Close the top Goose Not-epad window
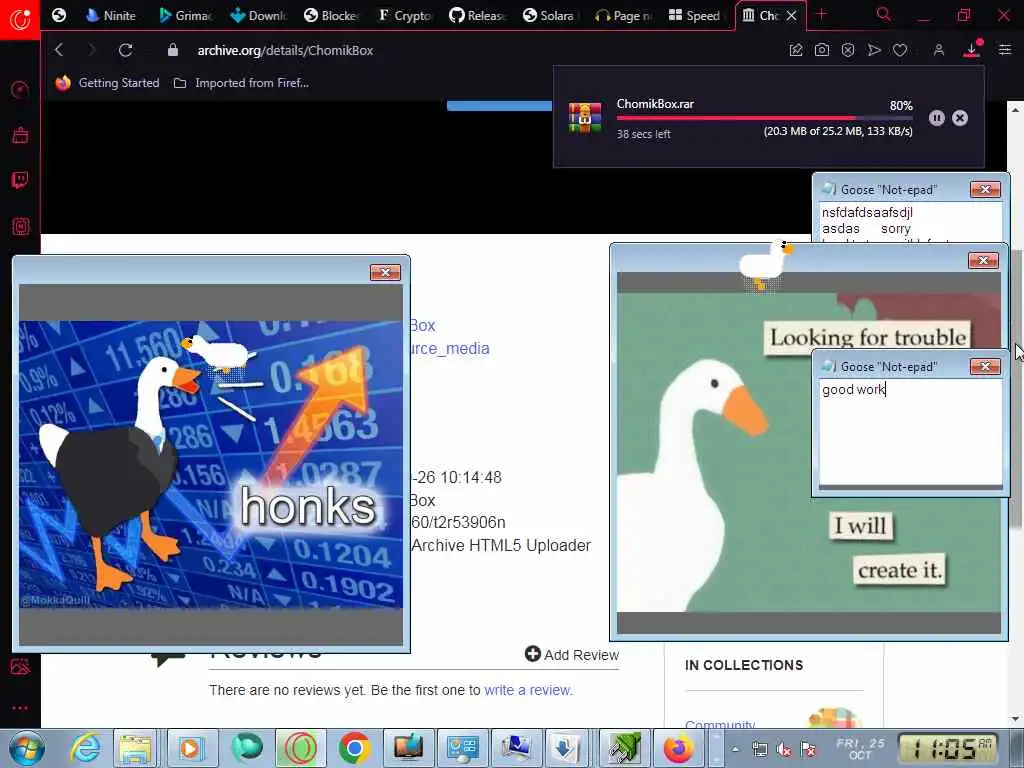1024x768 pixels. pos(985,189)
